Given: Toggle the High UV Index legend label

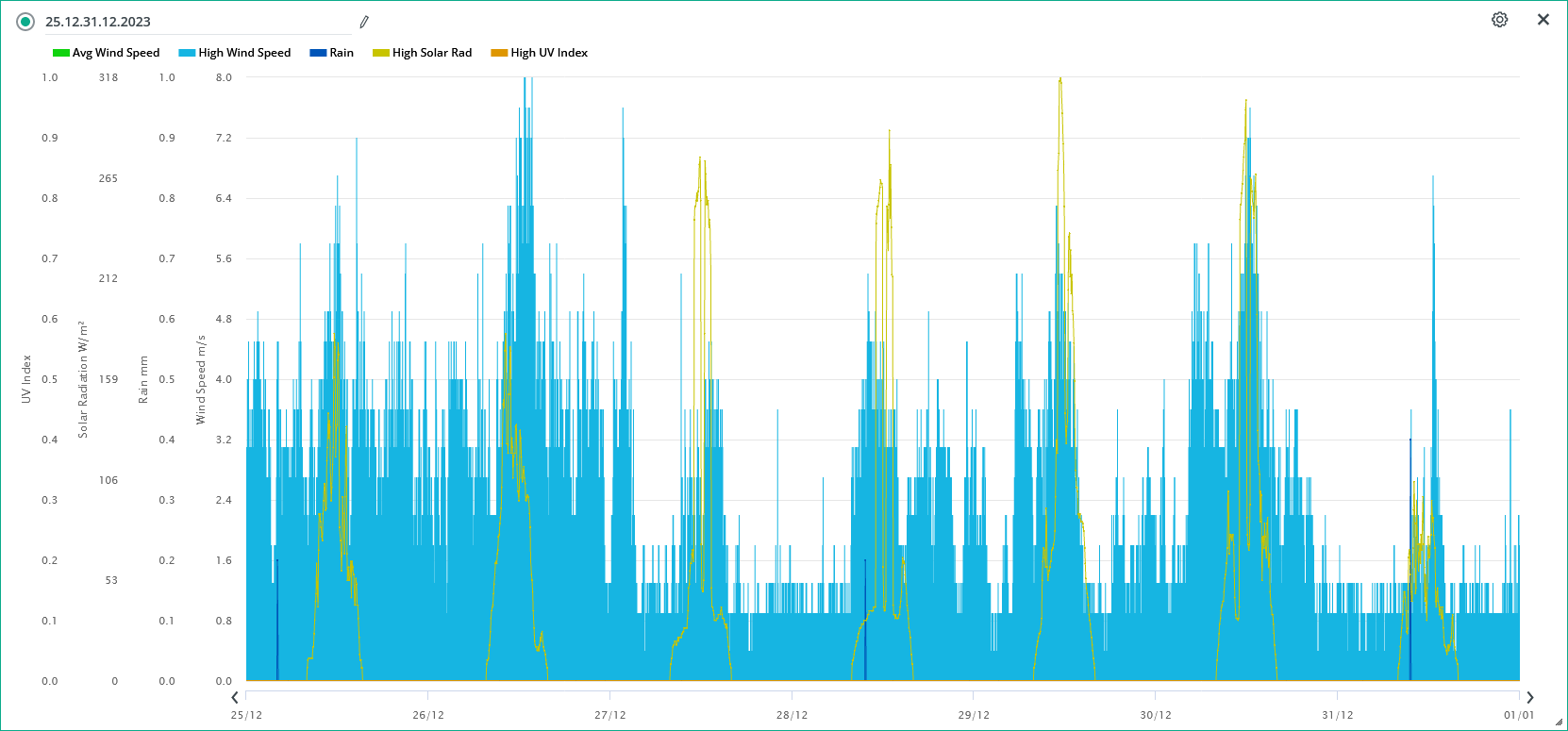Looking at the screenshot, I should [549, 53].
